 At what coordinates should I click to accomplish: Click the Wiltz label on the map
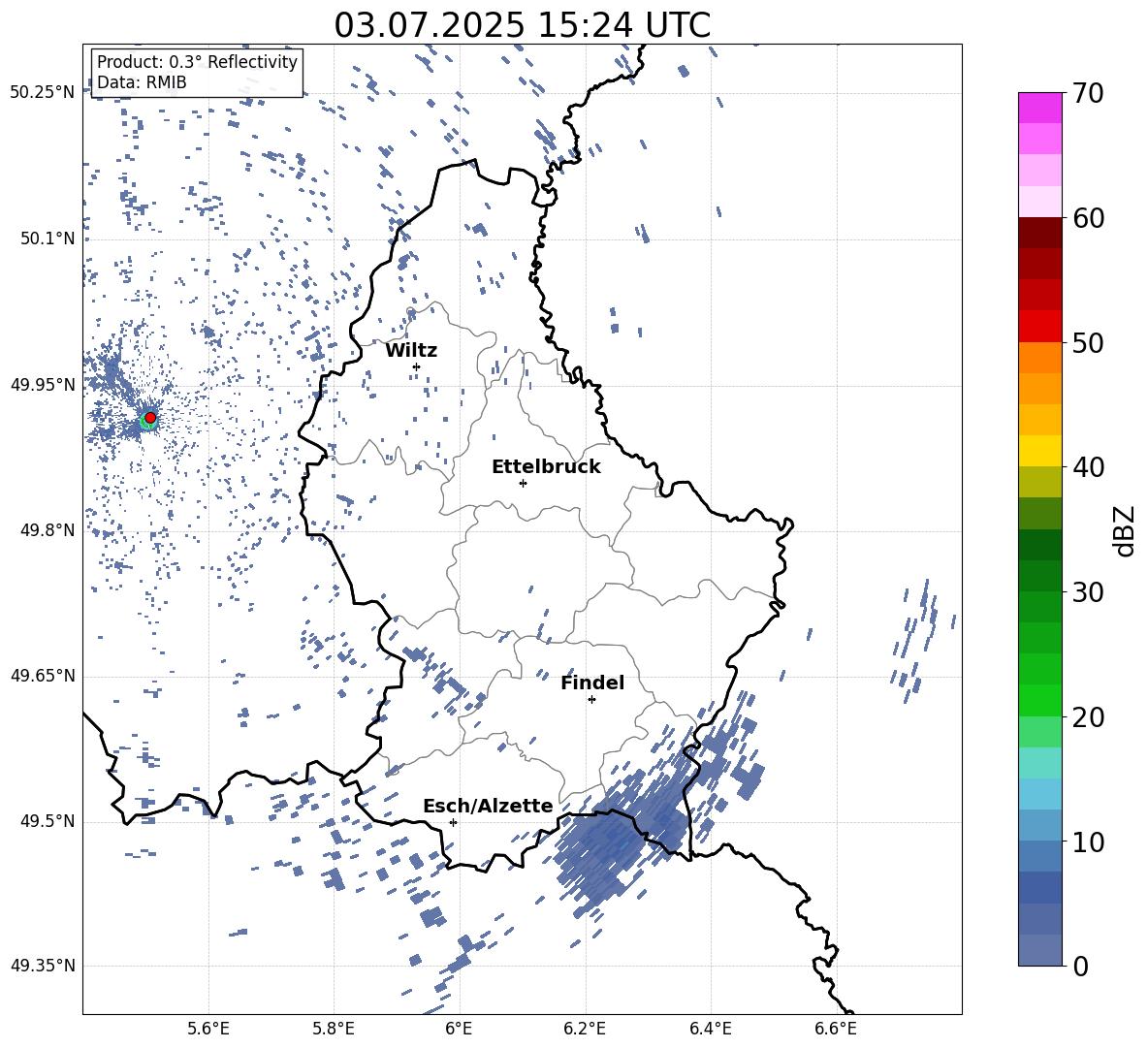tap(411, 351)
